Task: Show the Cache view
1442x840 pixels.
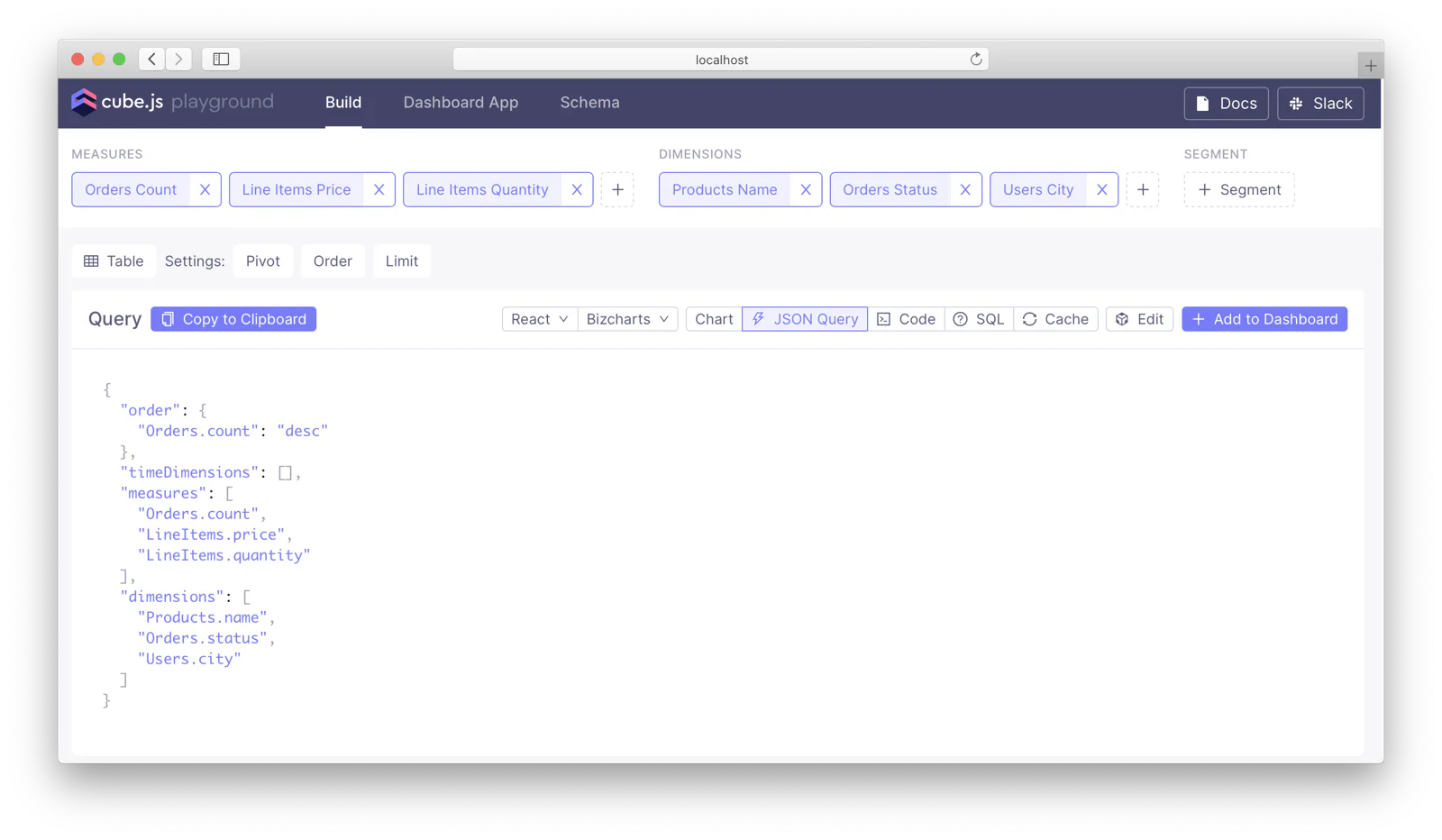Action: click(1055, 319)
